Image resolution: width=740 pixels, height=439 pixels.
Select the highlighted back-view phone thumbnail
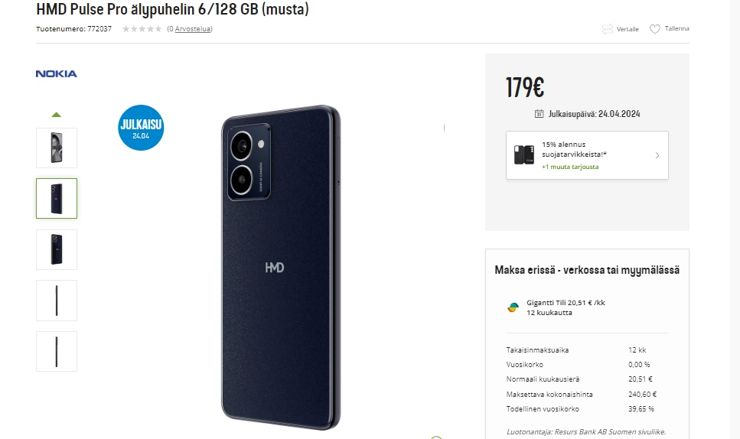click(57, 198)
